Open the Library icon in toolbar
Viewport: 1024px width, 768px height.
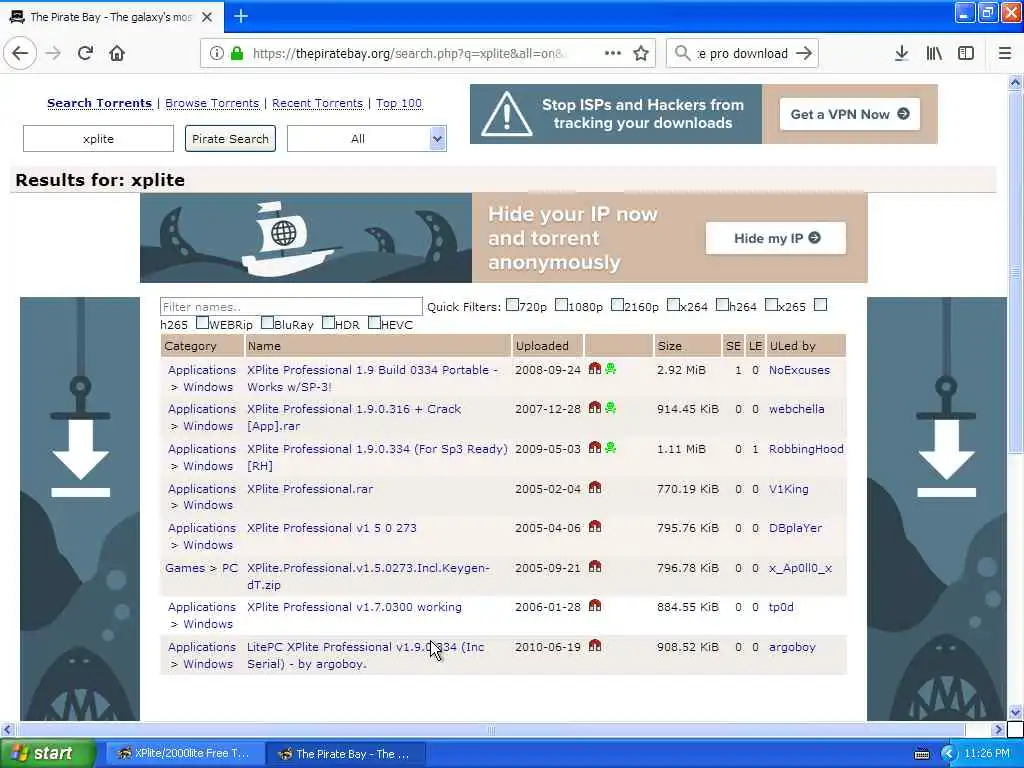934,54
